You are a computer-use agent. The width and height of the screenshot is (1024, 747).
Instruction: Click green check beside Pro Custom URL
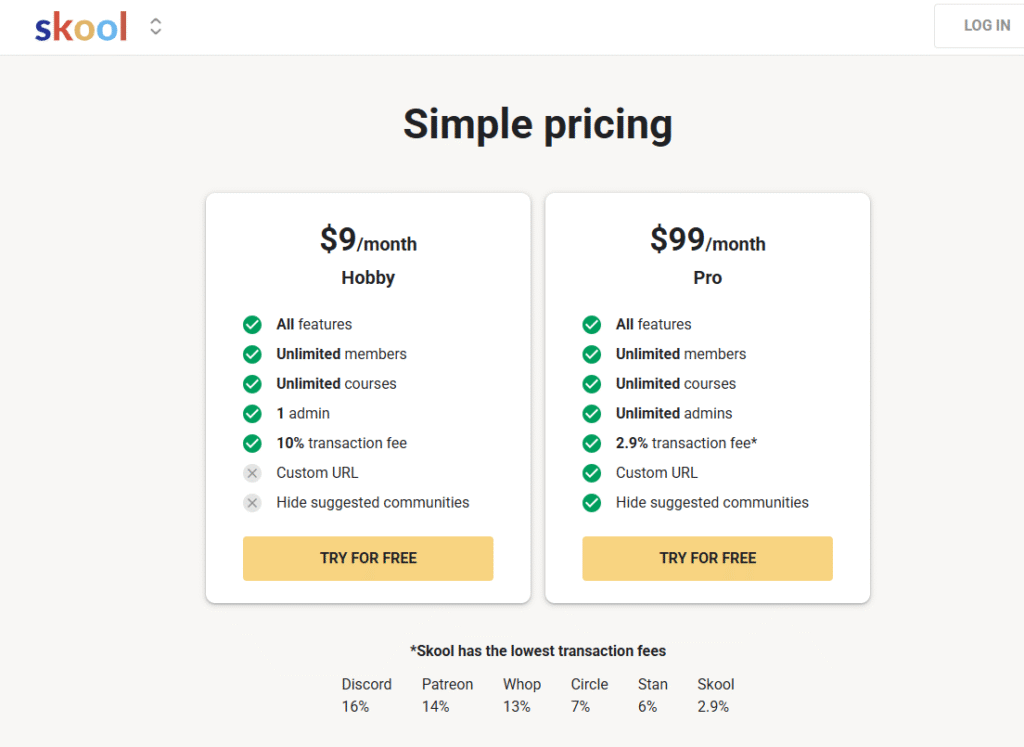point(592,473)
